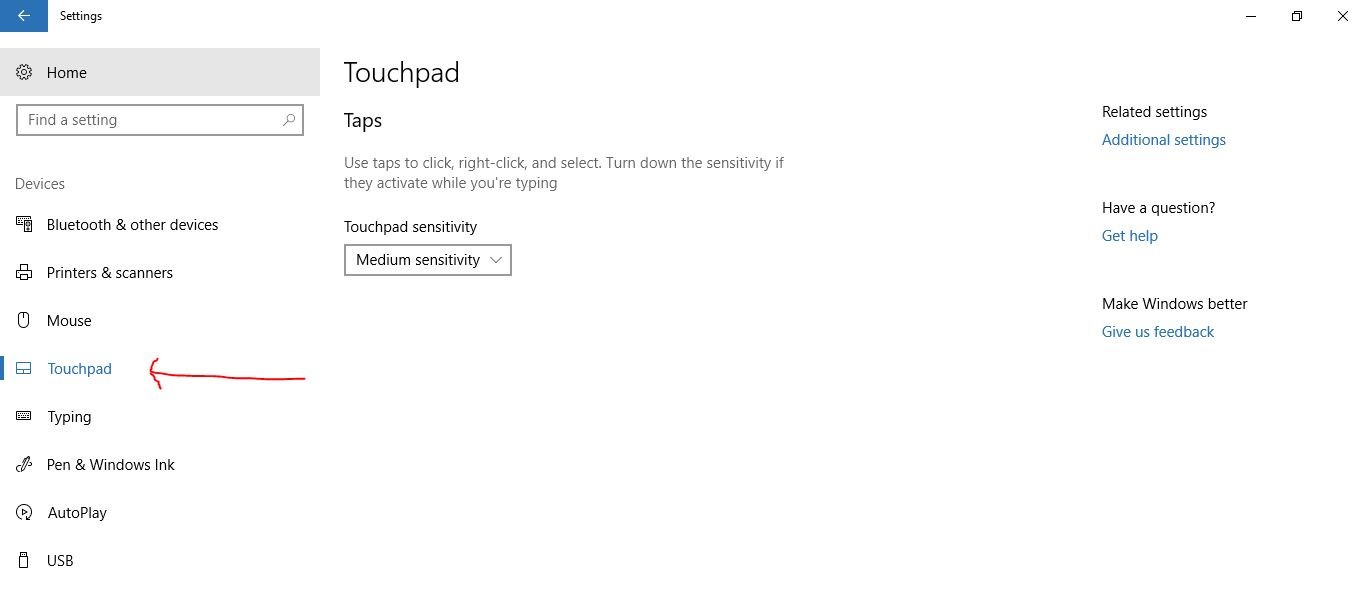Click inside the Find a setting field
This screenshot has width=1366, height=601.
point(150,119)
